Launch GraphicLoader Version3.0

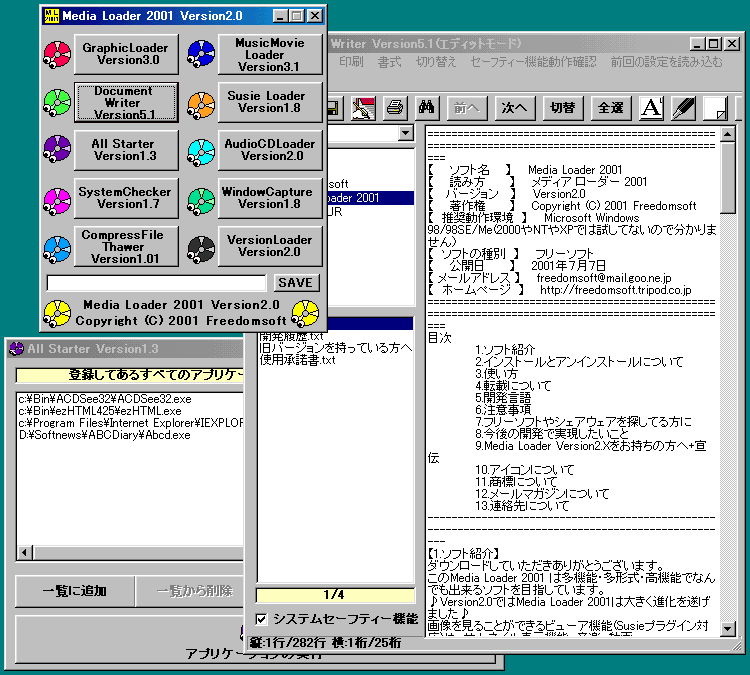tap(126, 54)
